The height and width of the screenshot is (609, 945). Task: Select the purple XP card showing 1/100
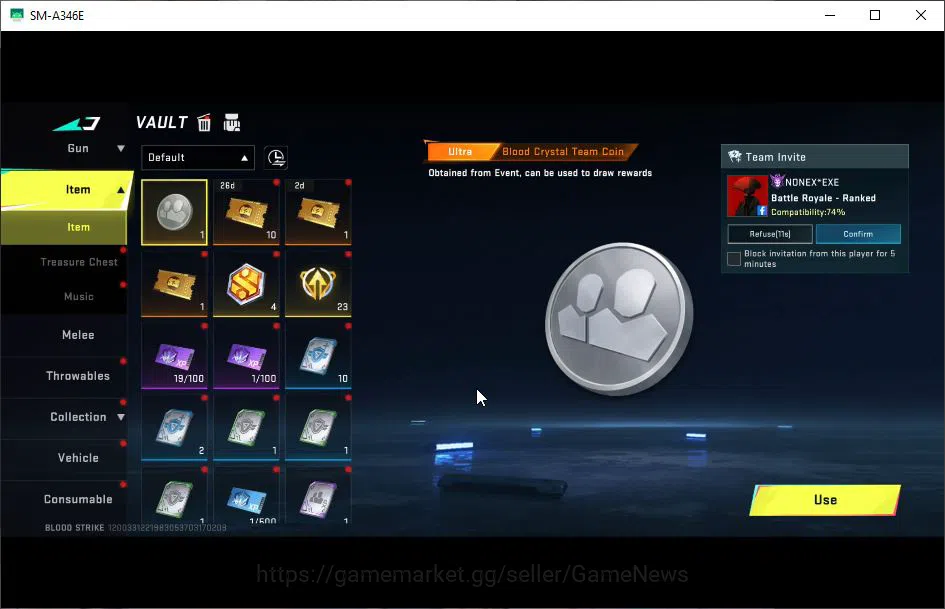tap(246, 356)
